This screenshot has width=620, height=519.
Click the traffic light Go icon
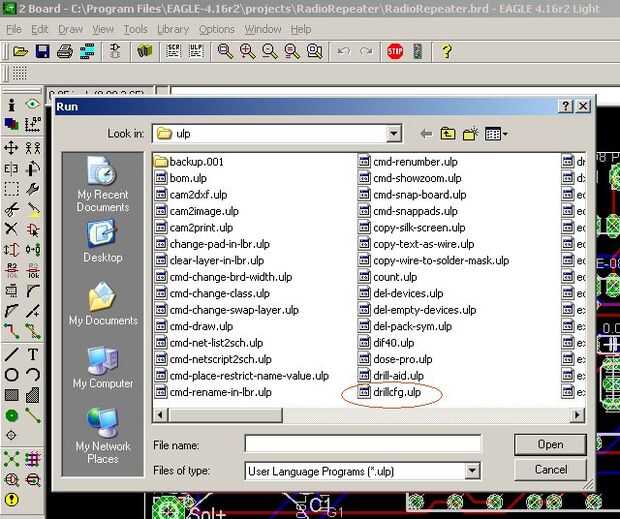point(418,51)
